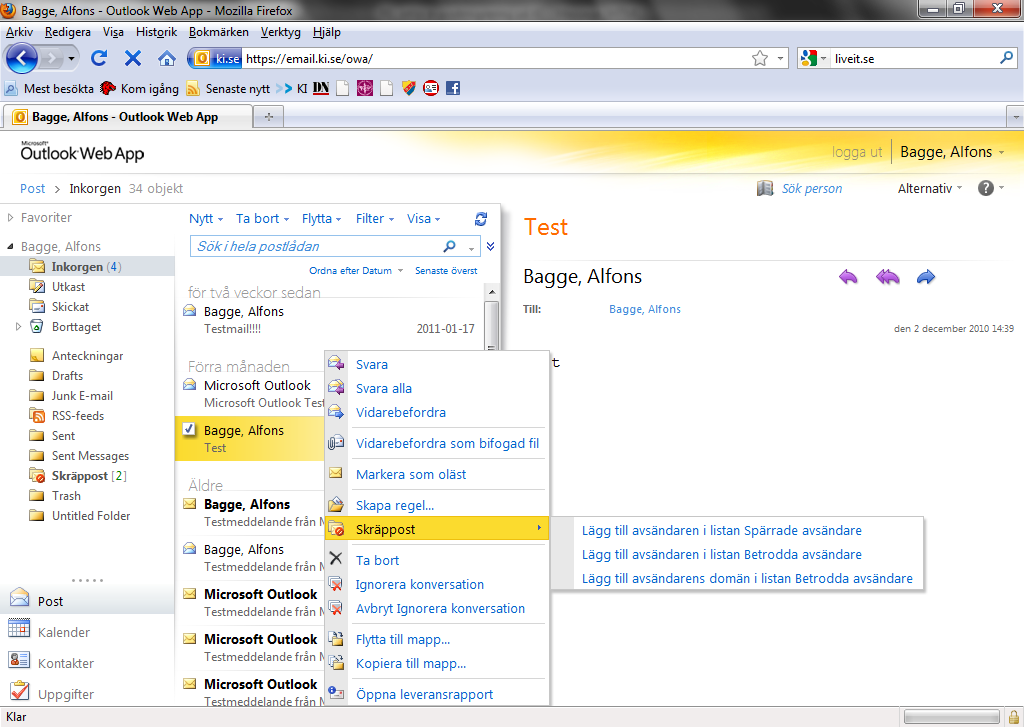The height and width of the screenshot is (728, 1024).
Task: Open the Bagge, Alfons user menu in header
Action: click(x=952, y=152)
